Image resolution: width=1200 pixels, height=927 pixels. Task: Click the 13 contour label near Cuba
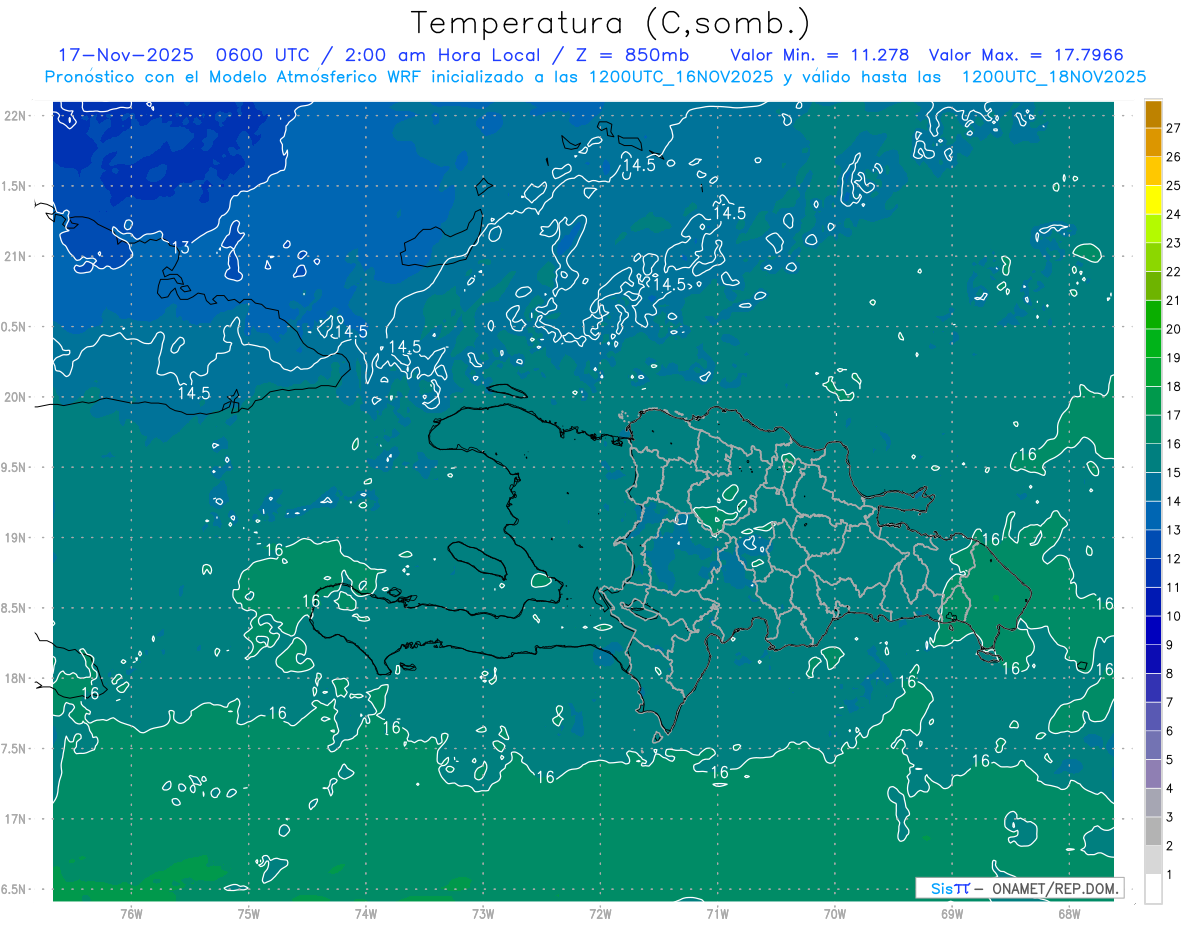tap(181, 247)
